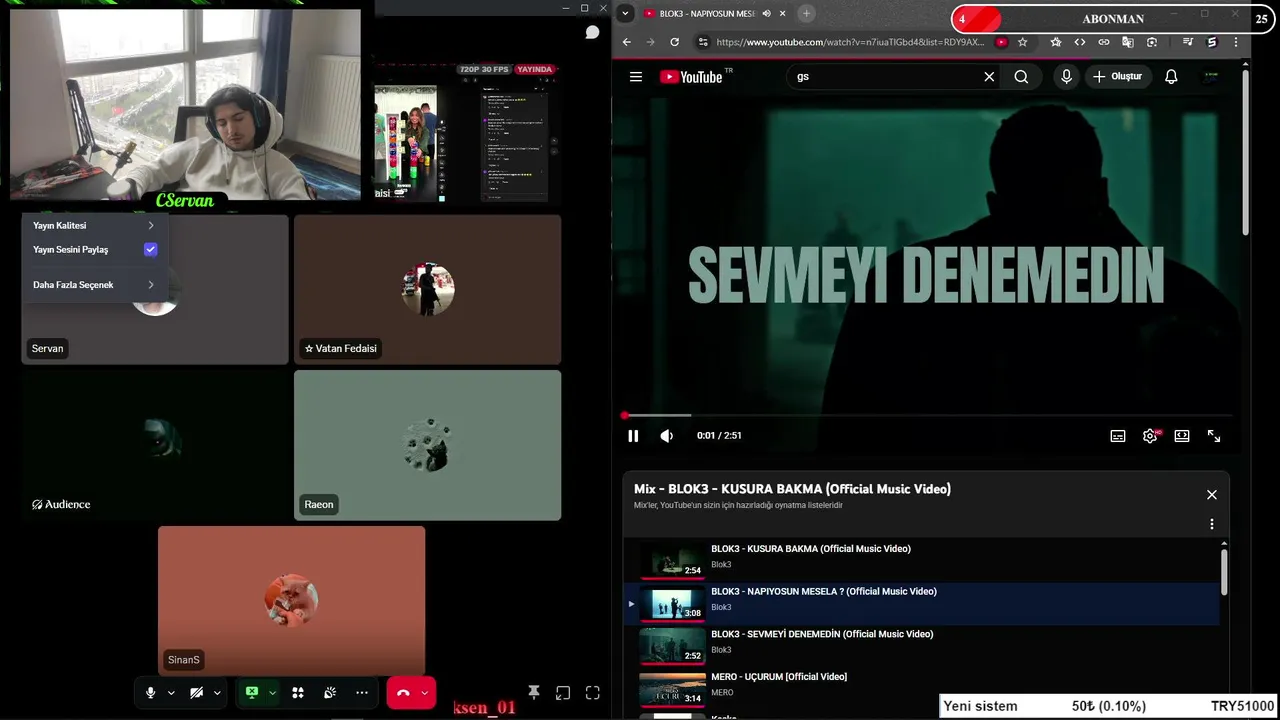The image size is (1280, 720).
Task: Pop out the Discord call window
Action: tap(563, 692)
